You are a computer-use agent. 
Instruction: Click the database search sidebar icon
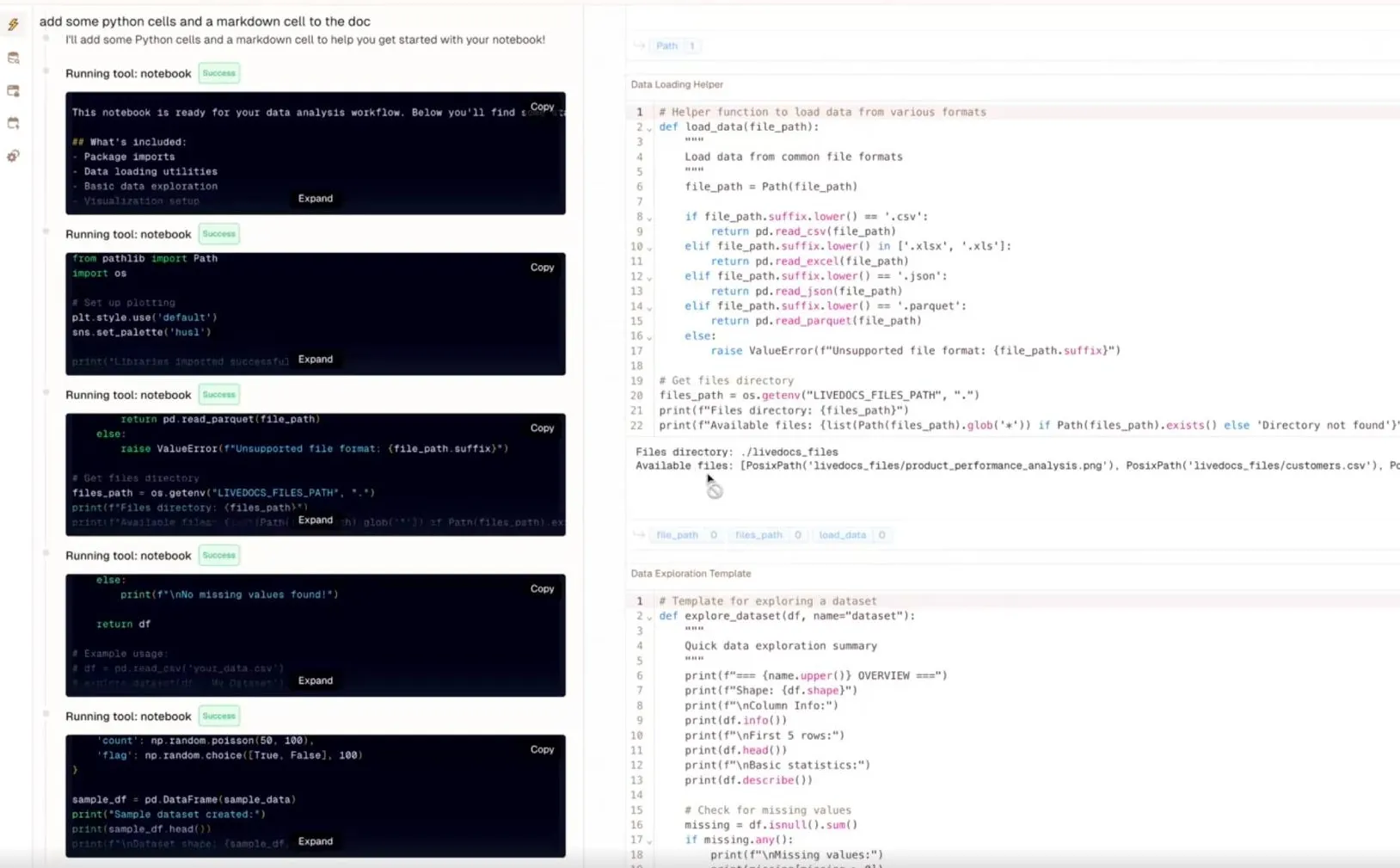point(13,58)
